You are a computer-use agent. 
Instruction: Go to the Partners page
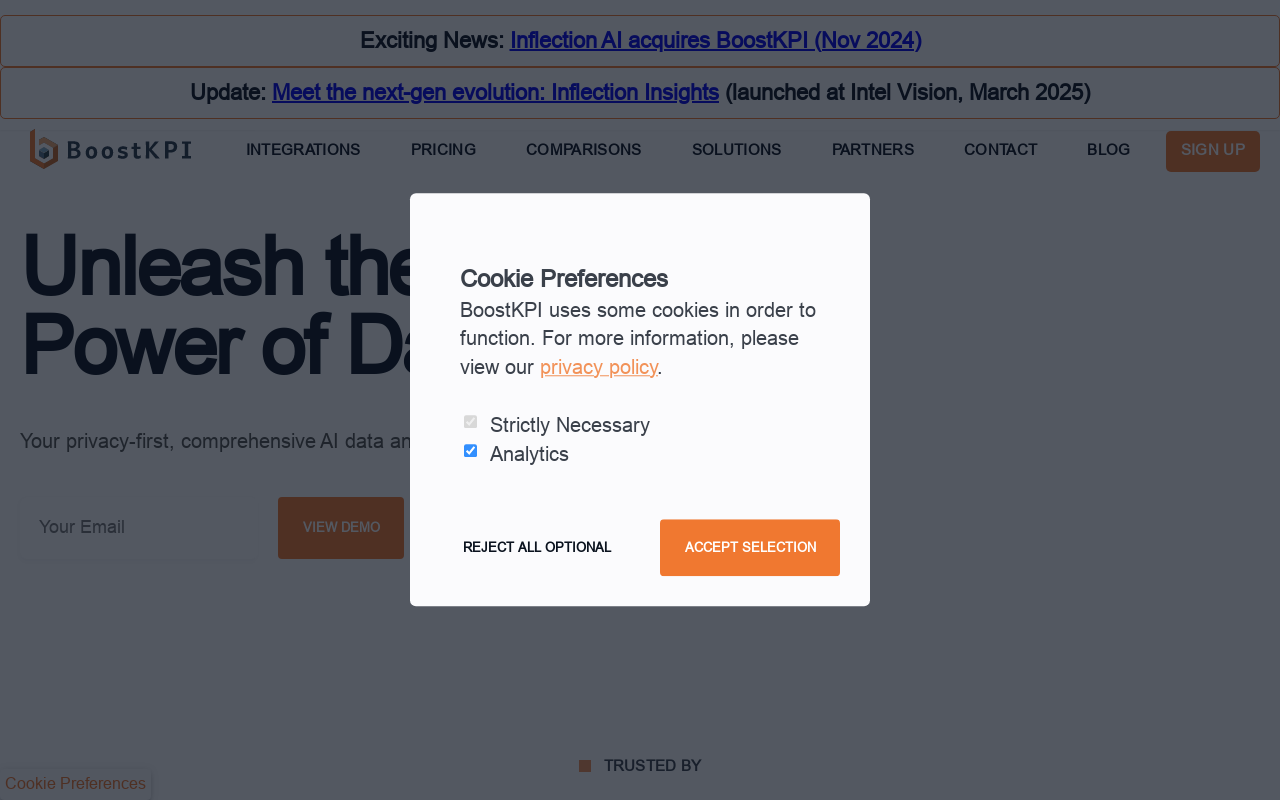(x=873, y=150)
